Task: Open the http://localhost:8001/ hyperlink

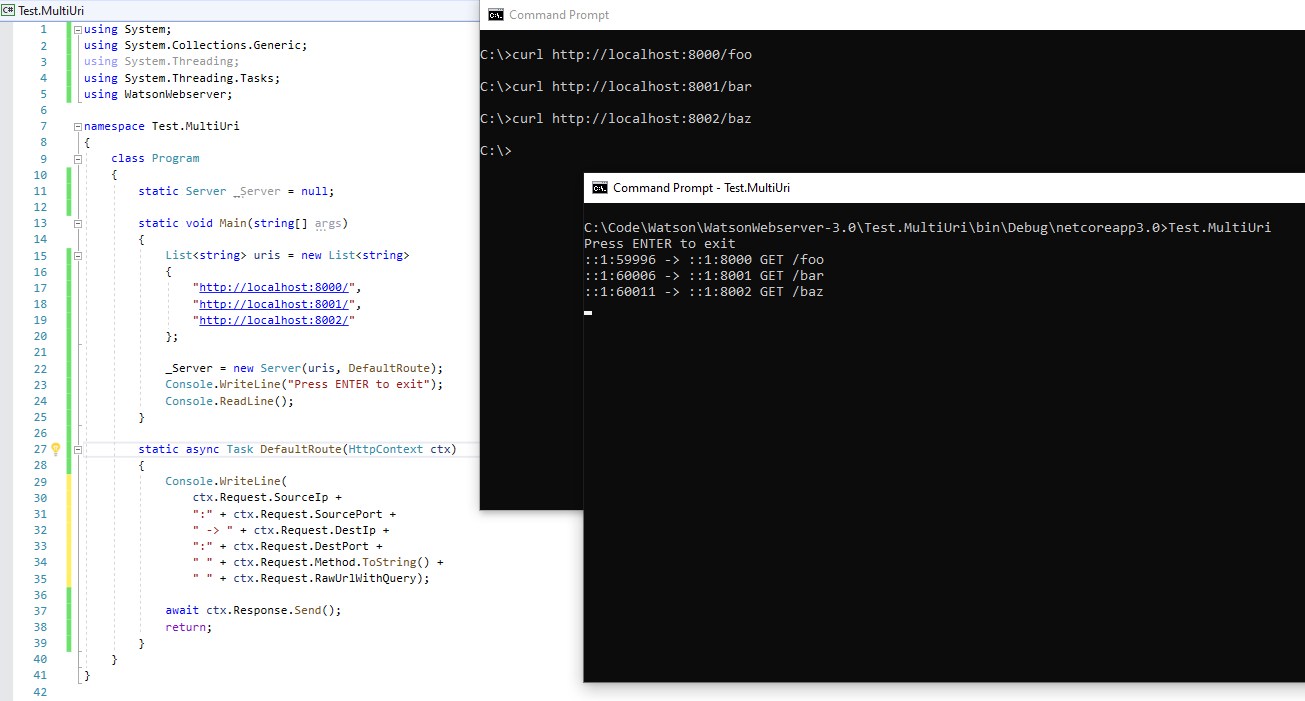Action: tap(274, 304)
